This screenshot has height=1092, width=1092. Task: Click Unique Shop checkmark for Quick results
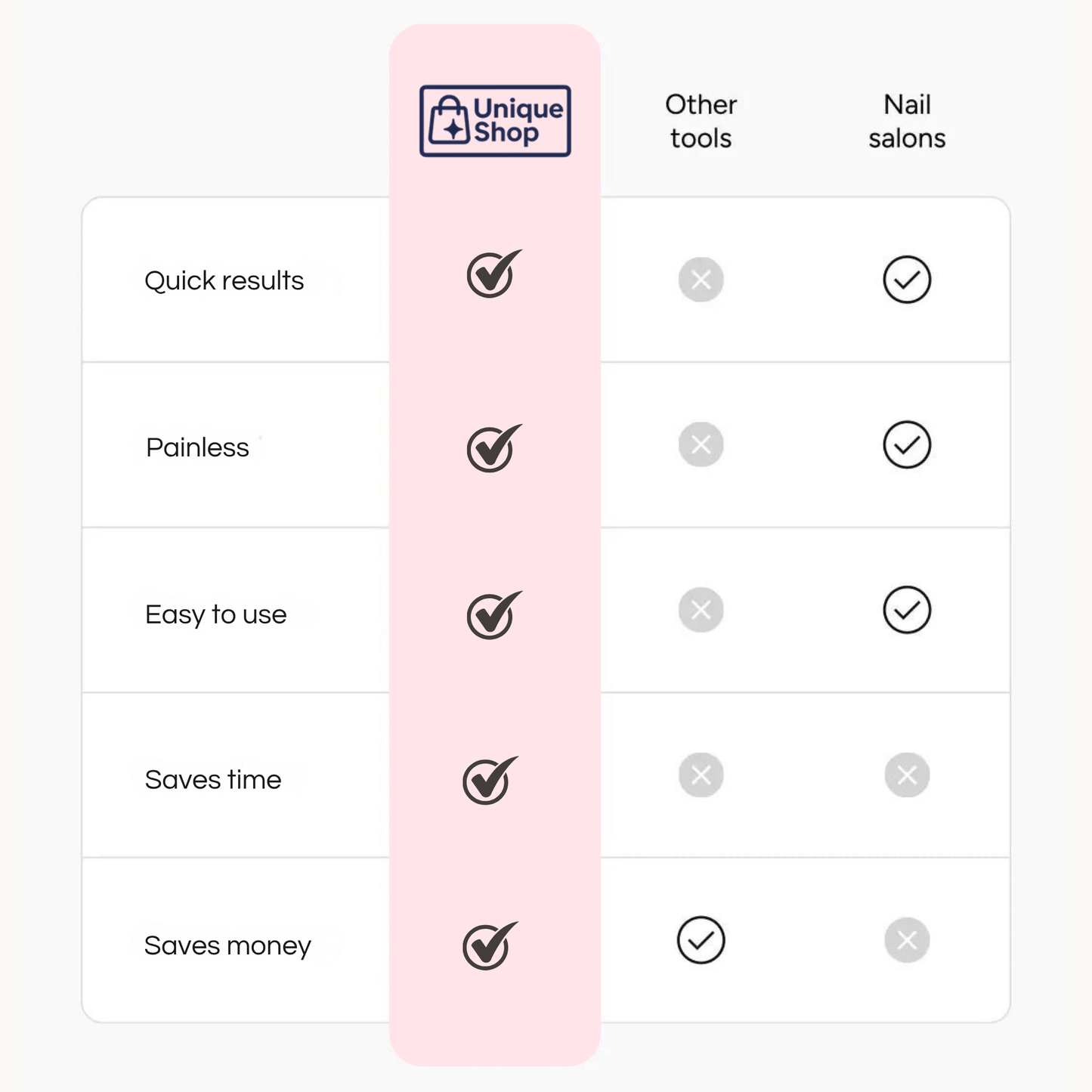tap(493, 274)
